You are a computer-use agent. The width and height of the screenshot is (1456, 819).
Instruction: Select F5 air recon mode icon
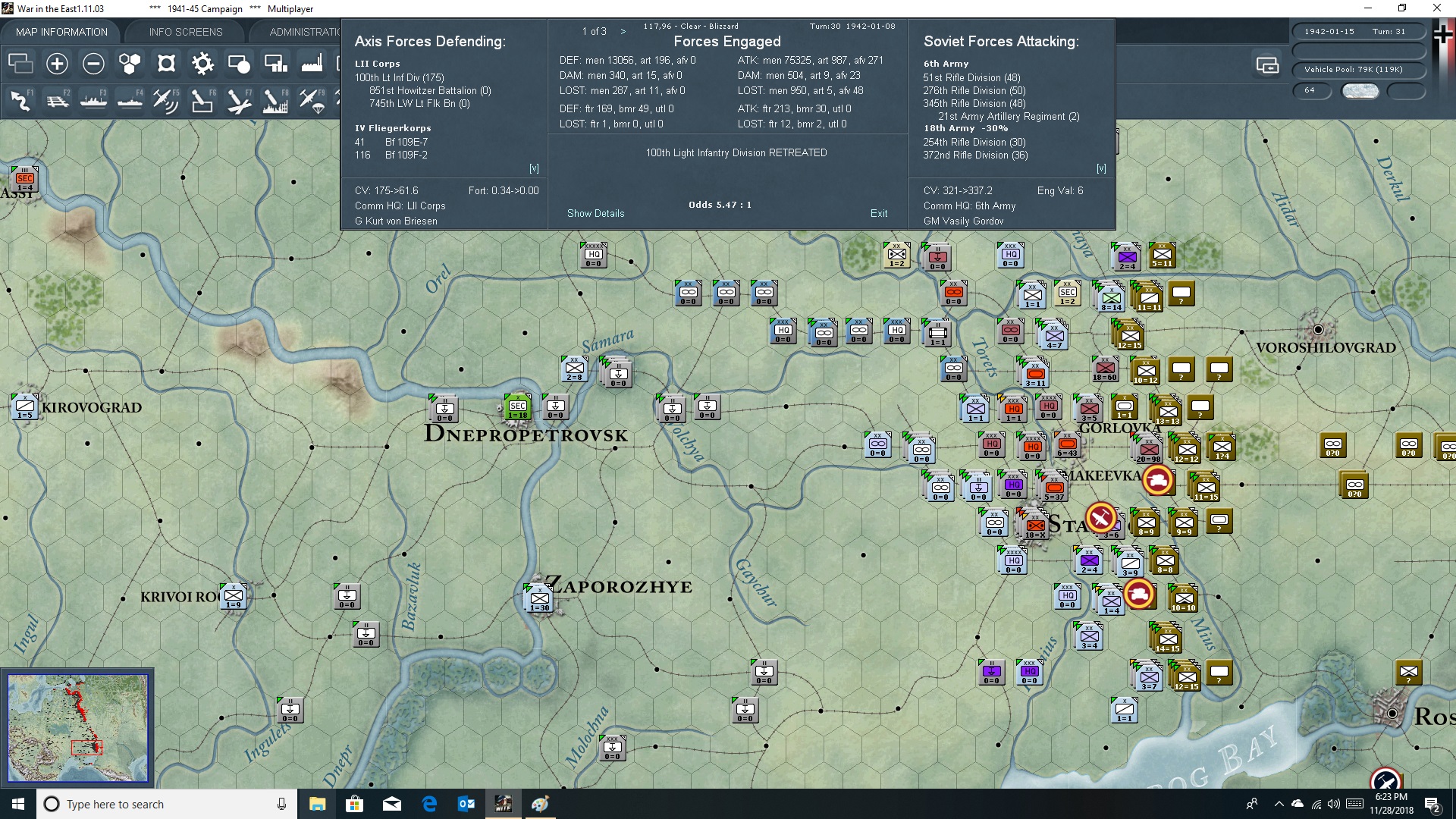[x=166, y=100]
